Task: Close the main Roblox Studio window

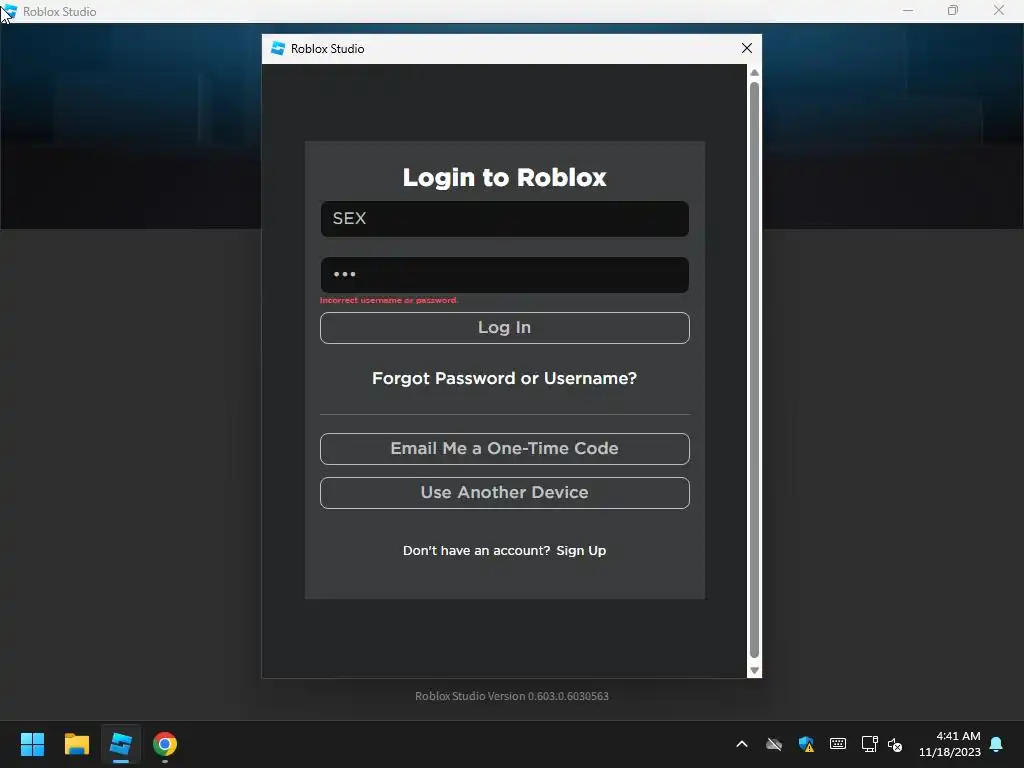Action: pos(999,11)
